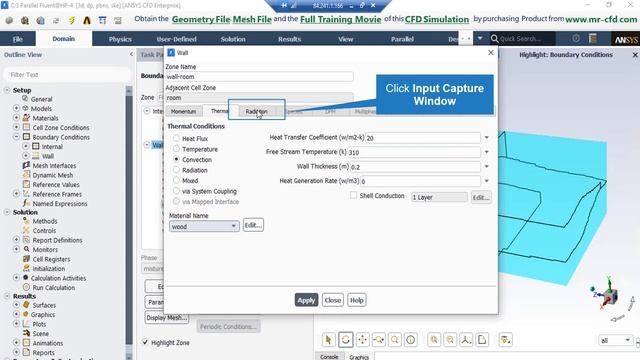Image resolution: width=640 pixels, height=360 pixels.
Task: Select Named Expressions in outline tree
Action: click(x=60, y=203)
